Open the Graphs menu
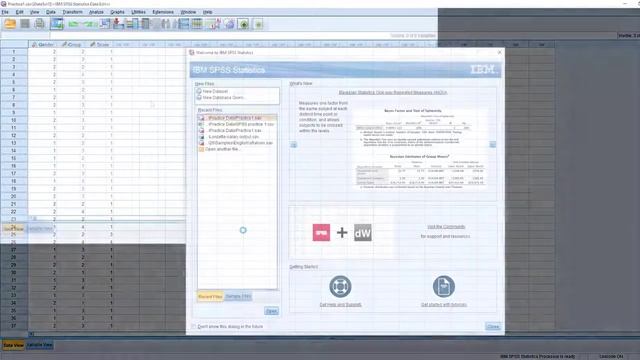 pyautogui.click(x=117, y=12)
